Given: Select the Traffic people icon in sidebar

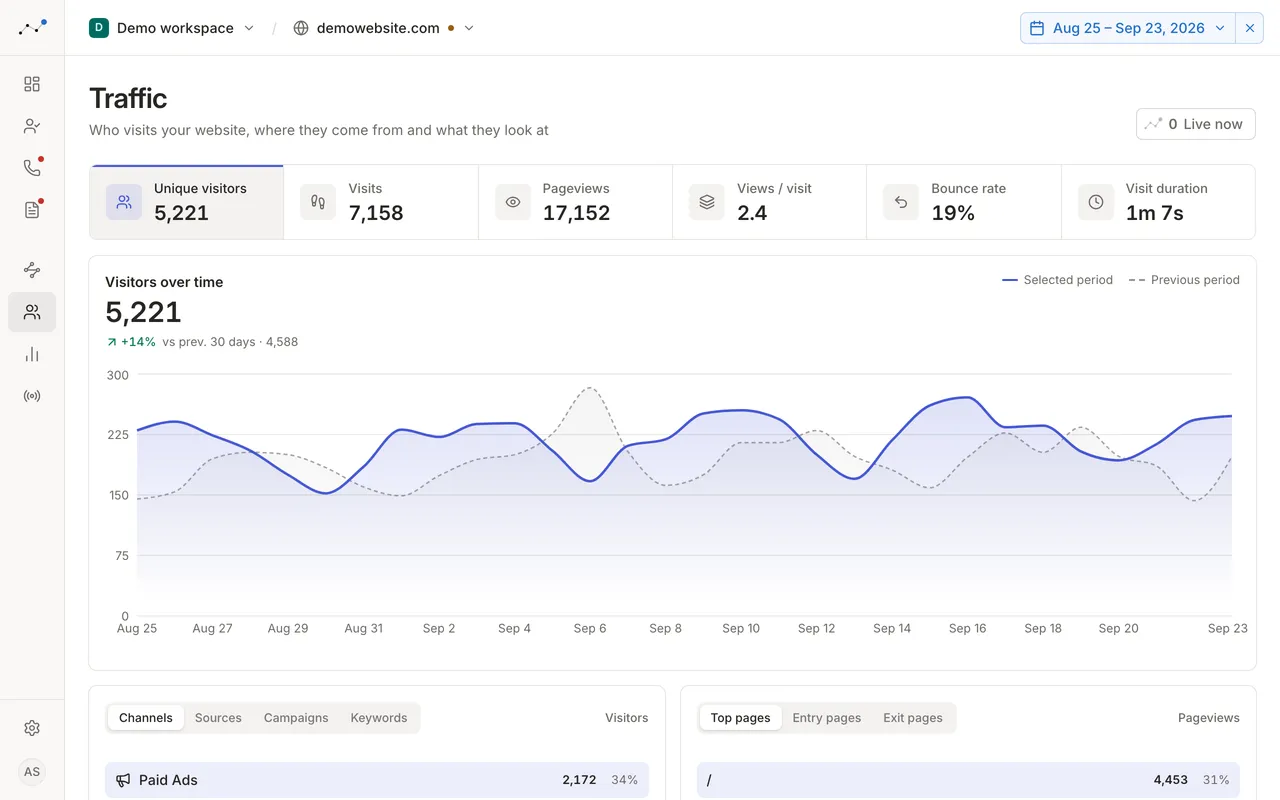Looking at the screenshot, I should pyautogui.click(x=32, y=312).
